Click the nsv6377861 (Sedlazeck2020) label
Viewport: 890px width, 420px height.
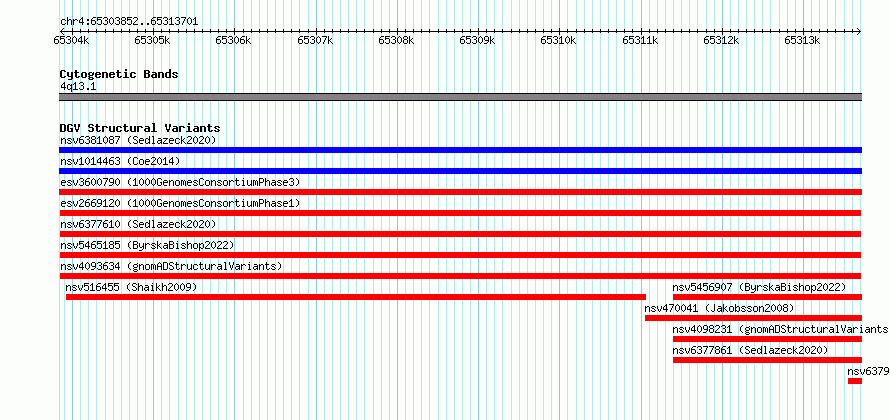tap(750, 350)
